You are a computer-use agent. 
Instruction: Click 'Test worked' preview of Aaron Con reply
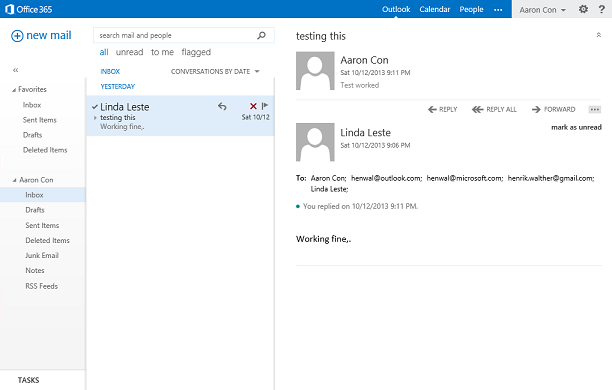(359, 85)
